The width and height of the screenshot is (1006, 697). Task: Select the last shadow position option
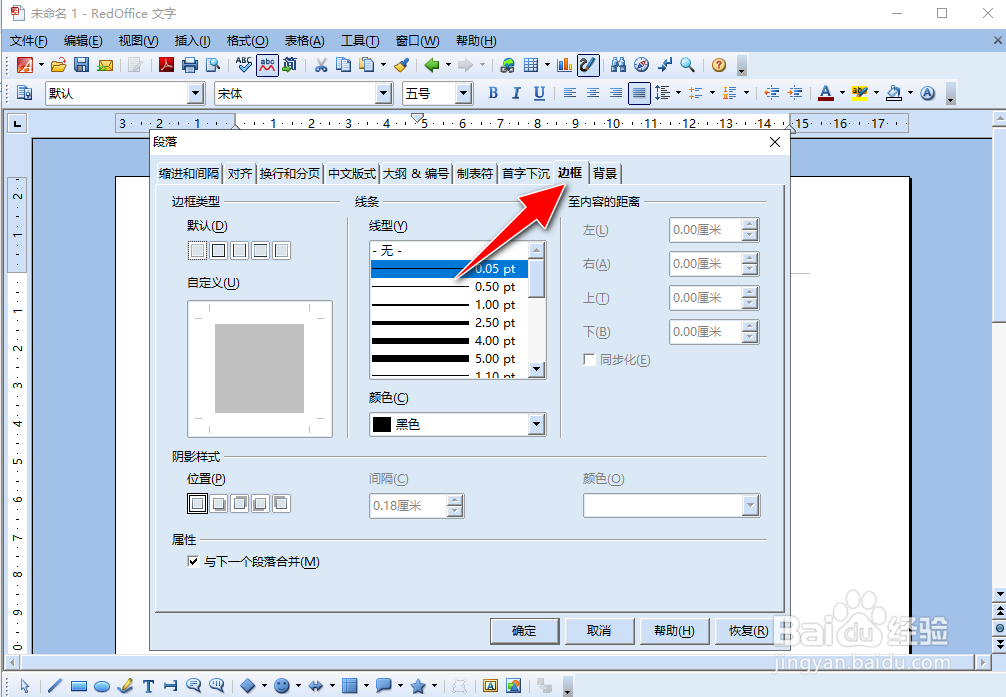point(281,503)
